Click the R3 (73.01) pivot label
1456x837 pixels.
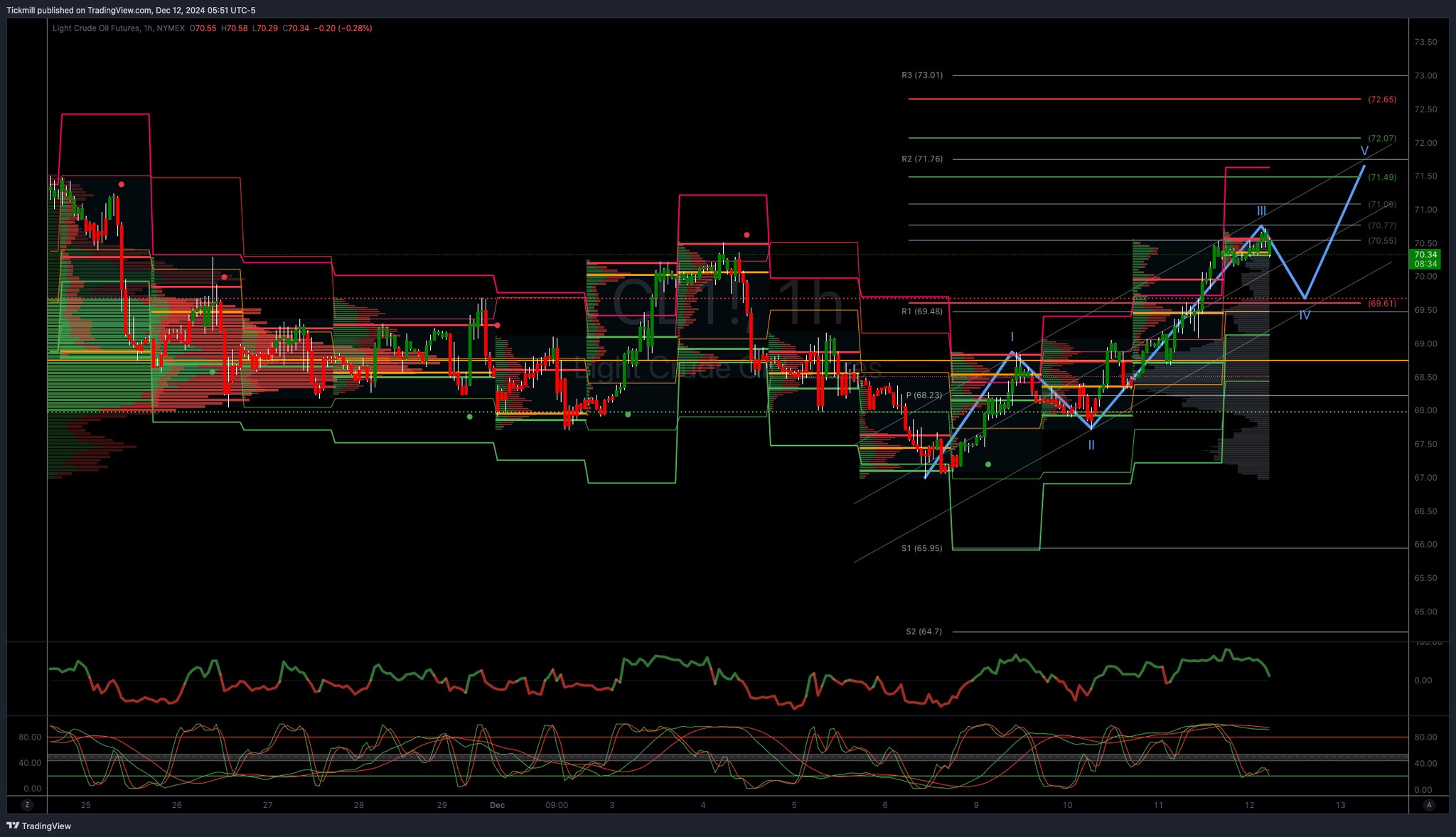(922, 75)
